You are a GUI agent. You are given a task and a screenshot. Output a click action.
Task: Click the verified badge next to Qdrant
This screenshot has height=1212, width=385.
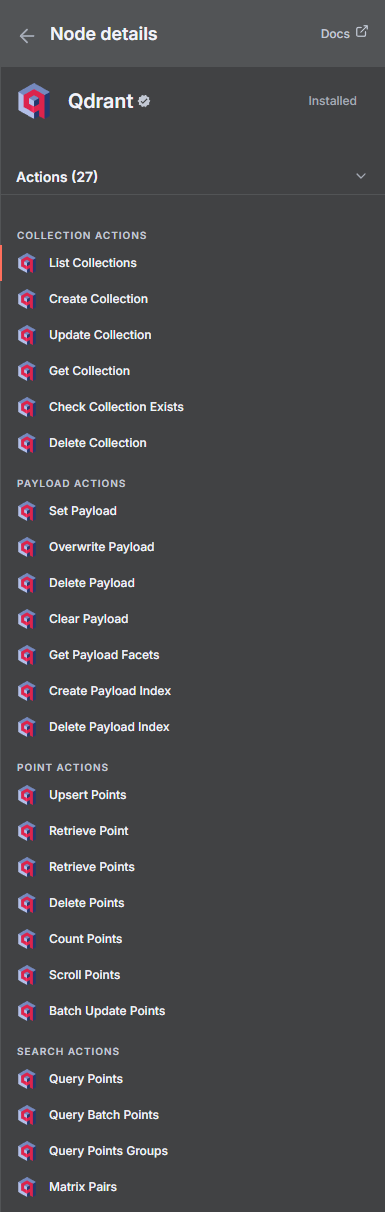(x=145, y=101)
